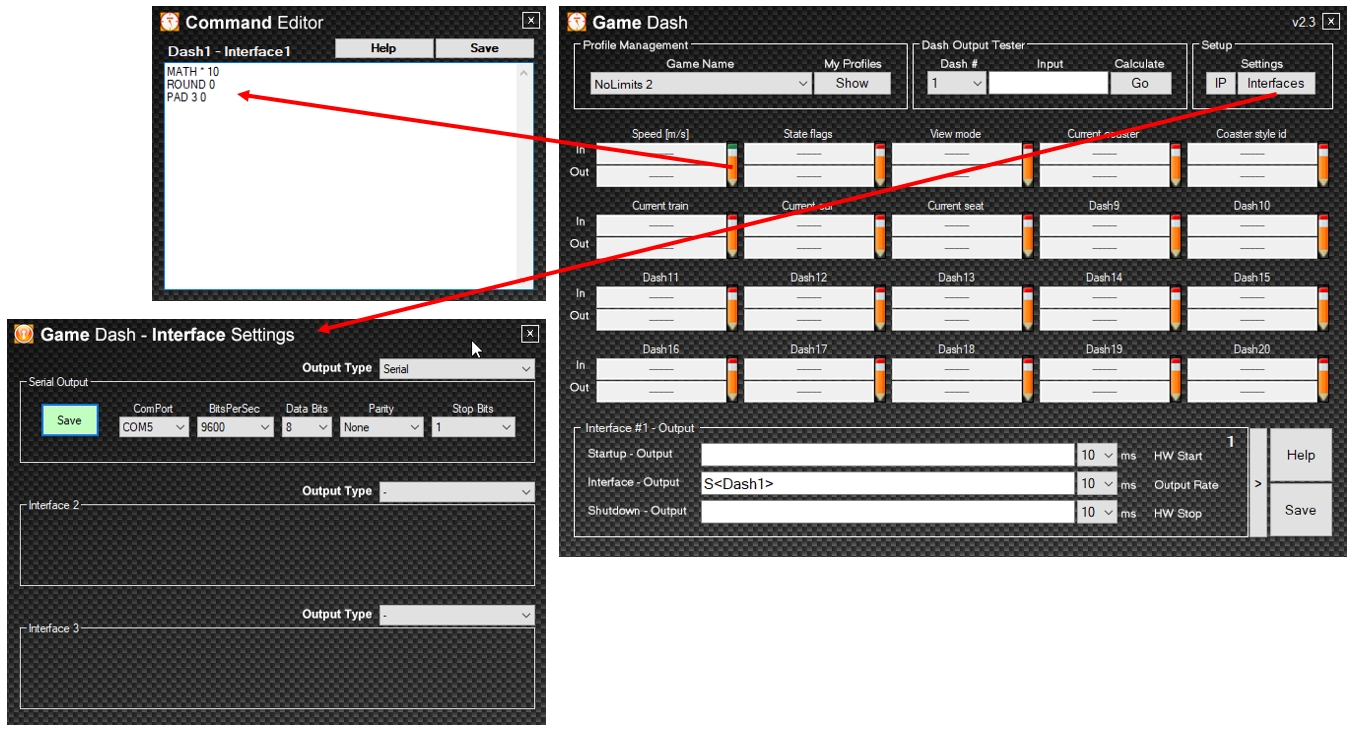This screenshot has height=741, width=1359.
Task: Open the Output Type dropdown set to Serial
Action: click(457, 369)
